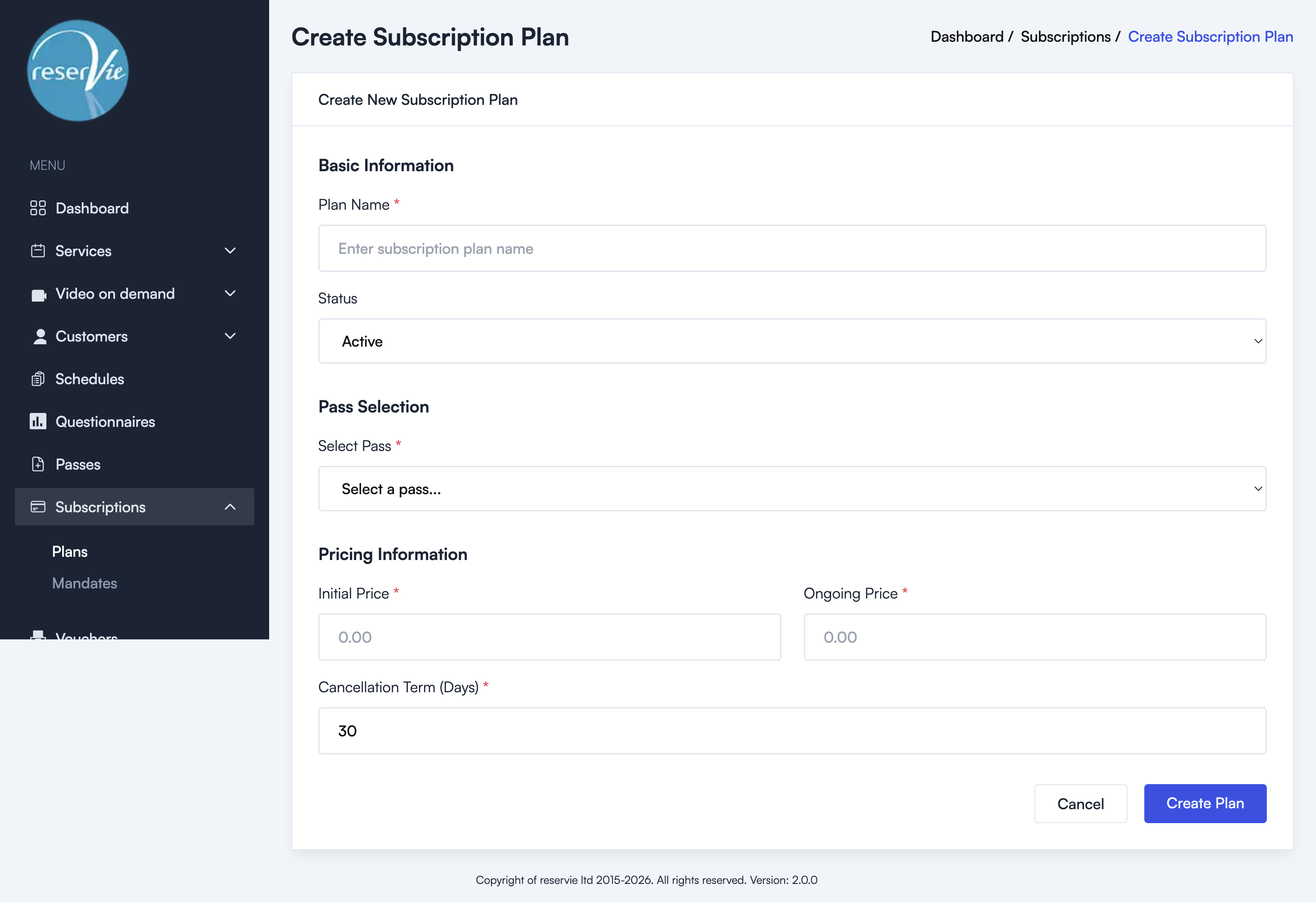Expand the Services menu section
The image size is (1316, 902).
(x=230, y=250)
